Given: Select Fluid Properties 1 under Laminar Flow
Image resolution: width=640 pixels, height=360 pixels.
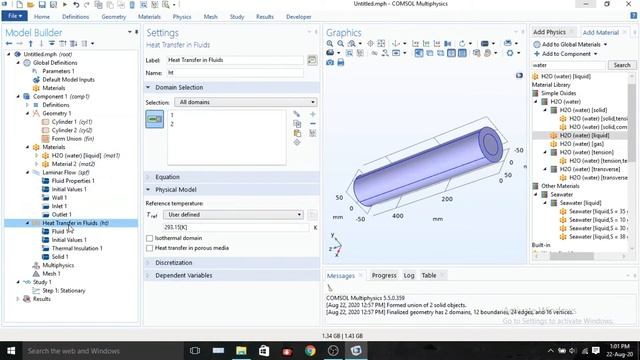Looking at the screenshot, I should click(x=73, y=181).
